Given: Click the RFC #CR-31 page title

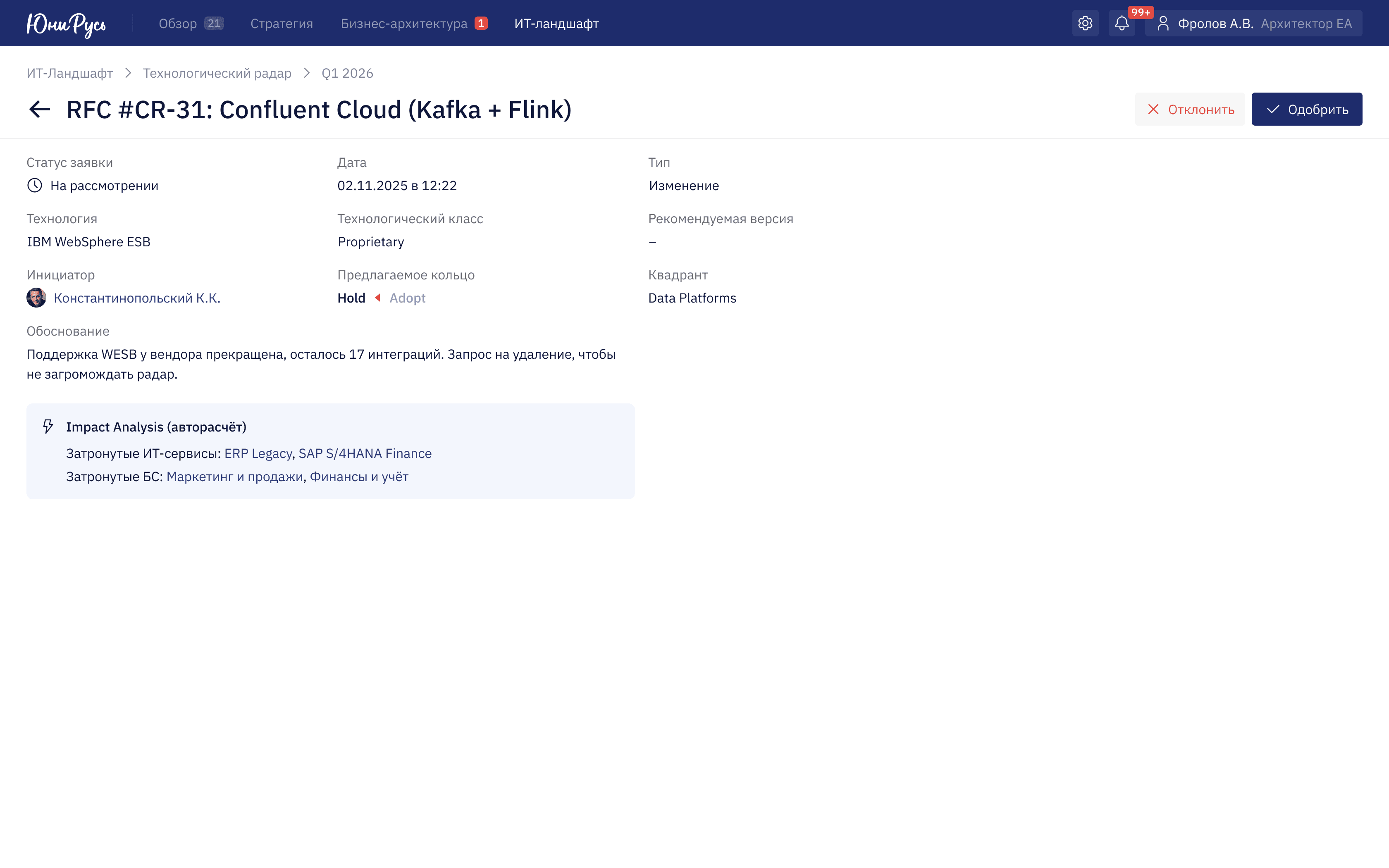Looking at the screenshot, I should pyautogui.click(x=319, y=109).
